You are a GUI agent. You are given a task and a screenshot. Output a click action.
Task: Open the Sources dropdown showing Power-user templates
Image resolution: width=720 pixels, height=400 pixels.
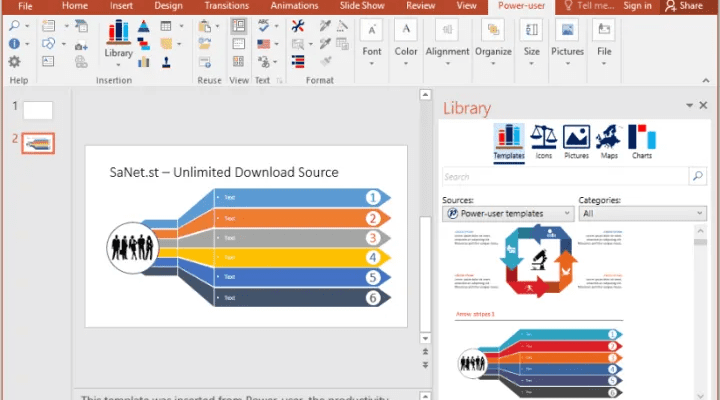coord(508,214)
